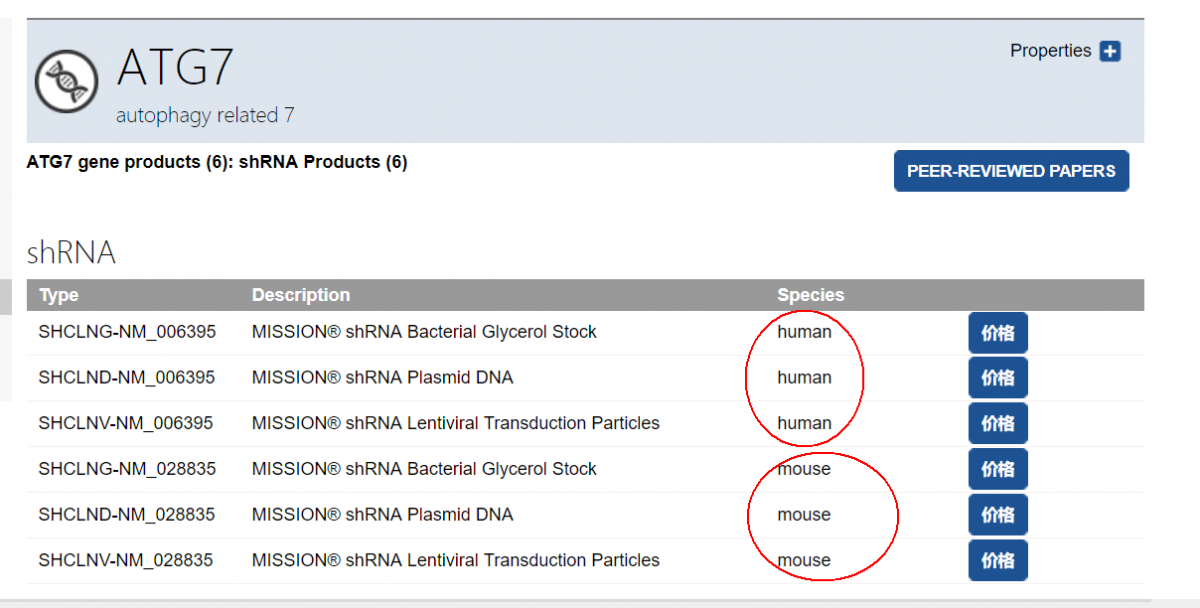1200x608 pixels.
Task: Click the Properties label text
Action: click(1050, 51)
